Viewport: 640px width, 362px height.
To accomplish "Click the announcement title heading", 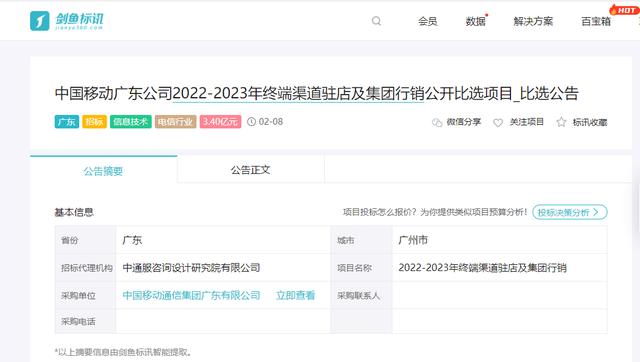I will point(317,93).
